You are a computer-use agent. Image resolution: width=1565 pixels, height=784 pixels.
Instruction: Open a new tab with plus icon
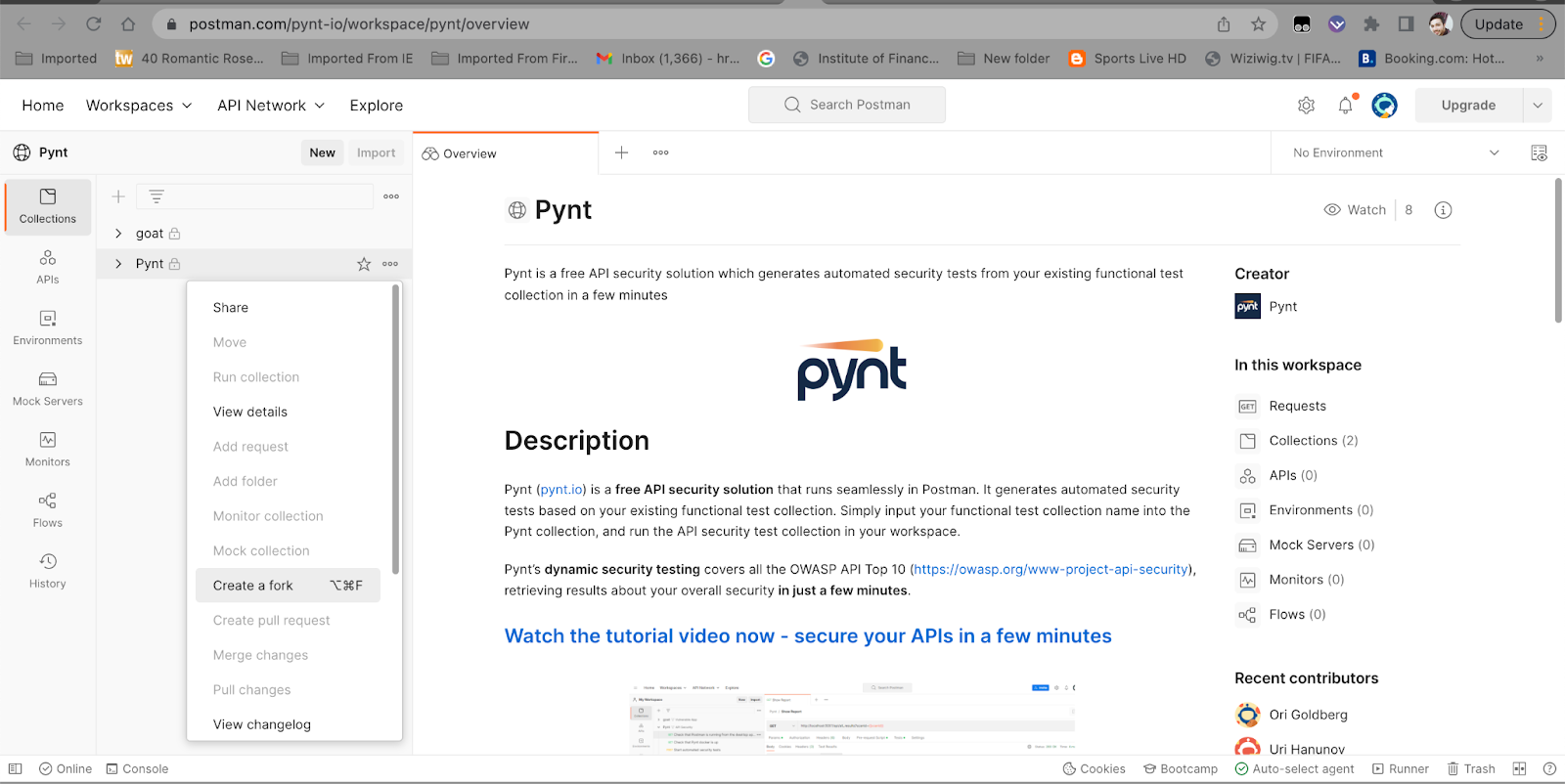(x=621, y=152)
